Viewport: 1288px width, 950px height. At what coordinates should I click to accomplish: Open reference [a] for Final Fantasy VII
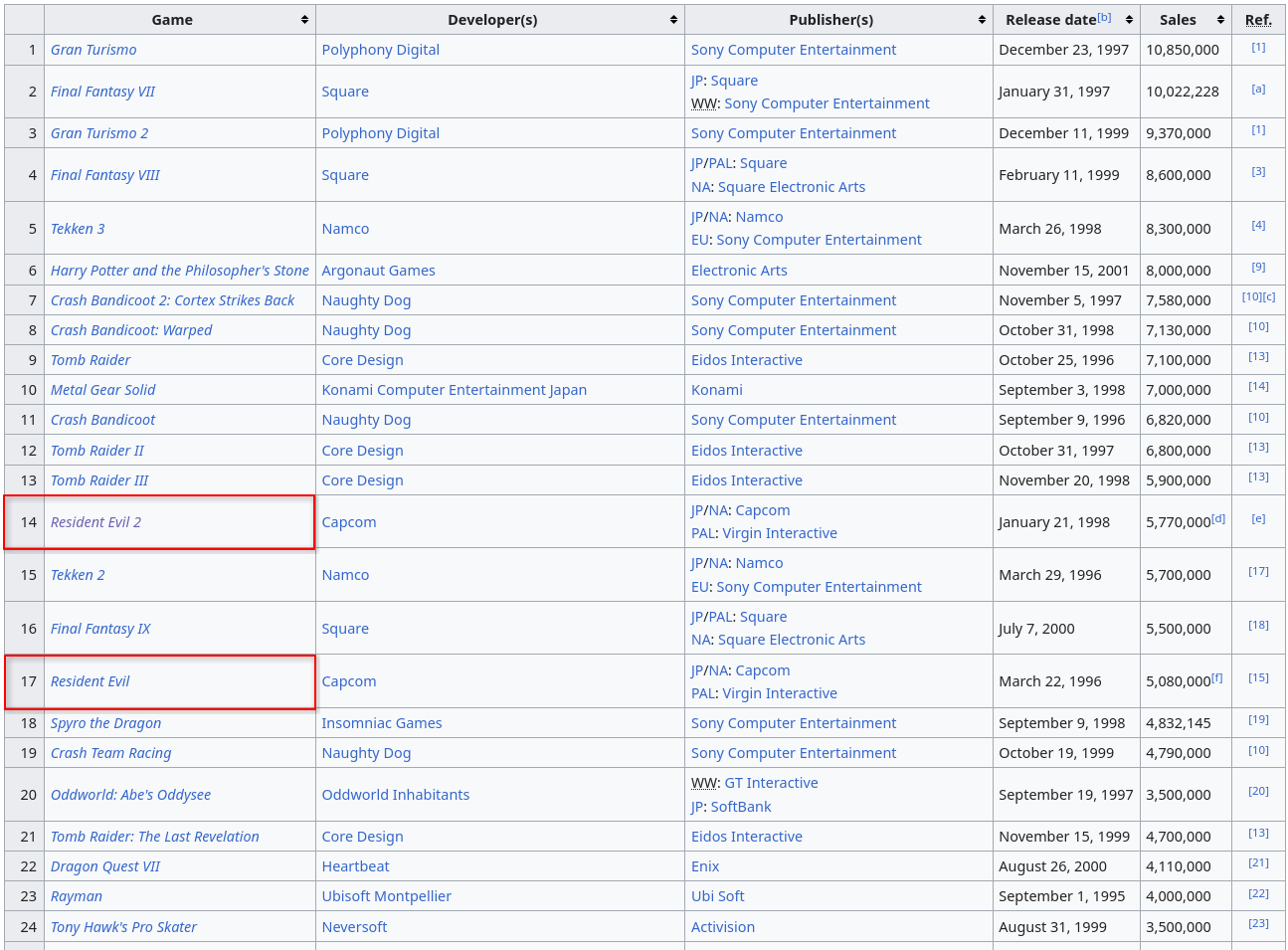[1258, 89]
